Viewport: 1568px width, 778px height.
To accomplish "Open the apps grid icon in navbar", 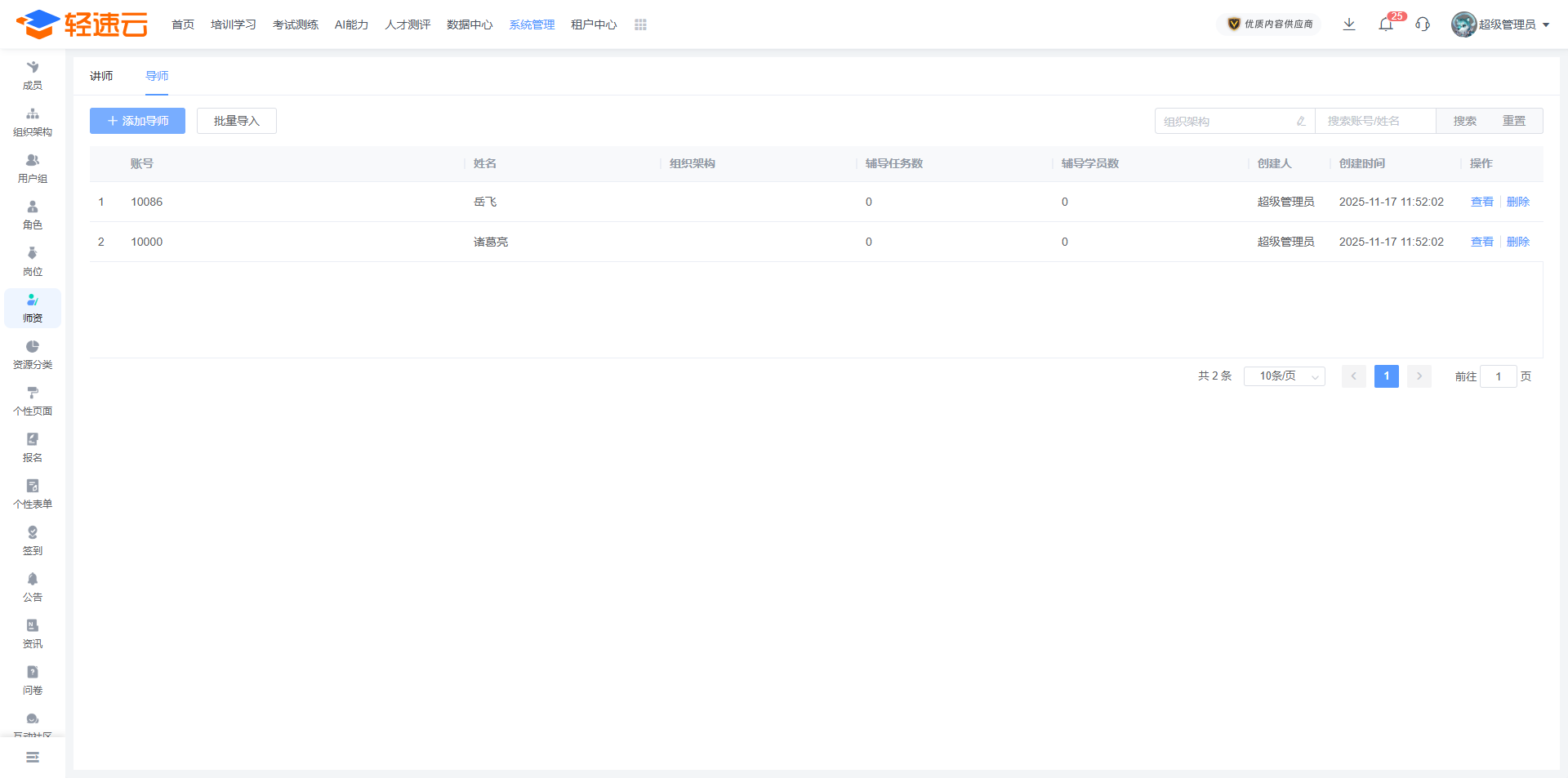I will point(640,25).
